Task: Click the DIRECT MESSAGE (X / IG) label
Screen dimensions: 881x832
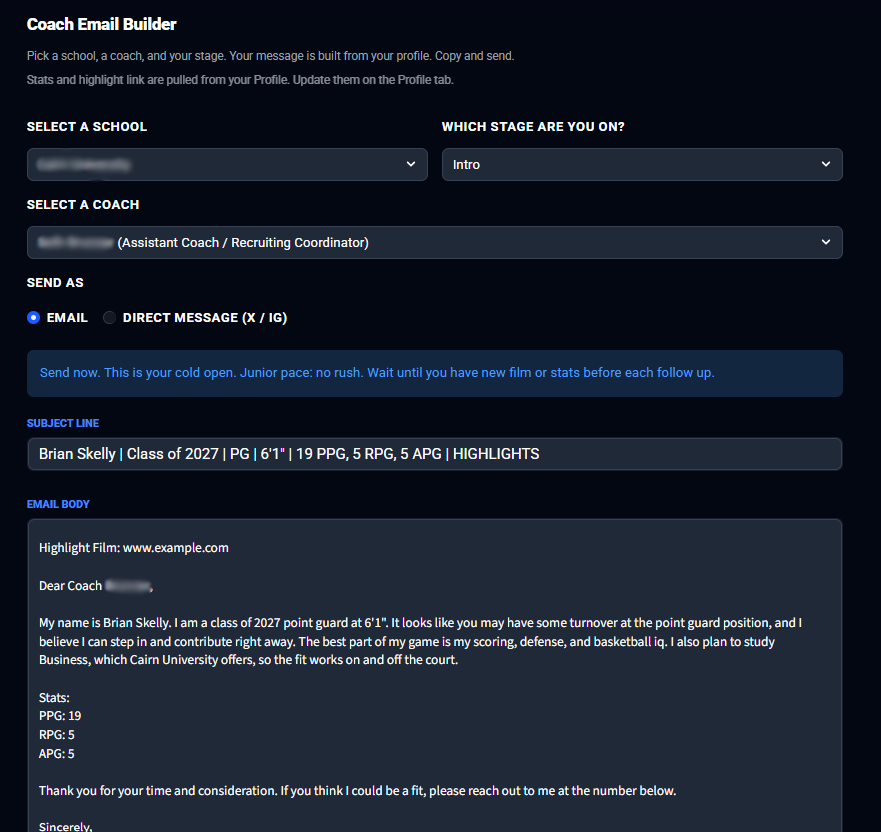Action: coord(205,317)
